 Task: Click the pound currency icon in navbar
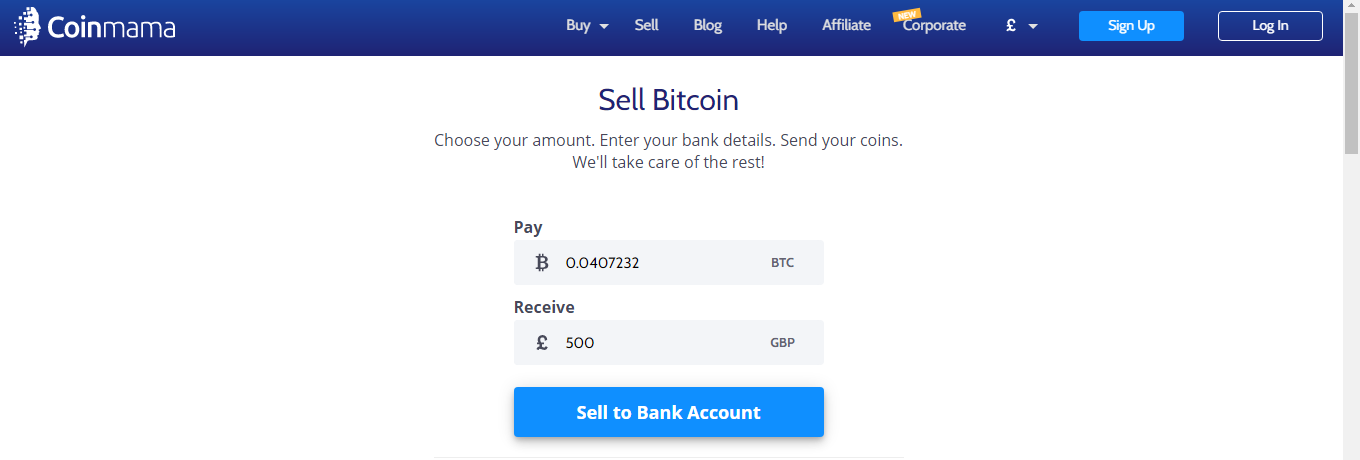pyautogui.click(x=1011, y=26)
